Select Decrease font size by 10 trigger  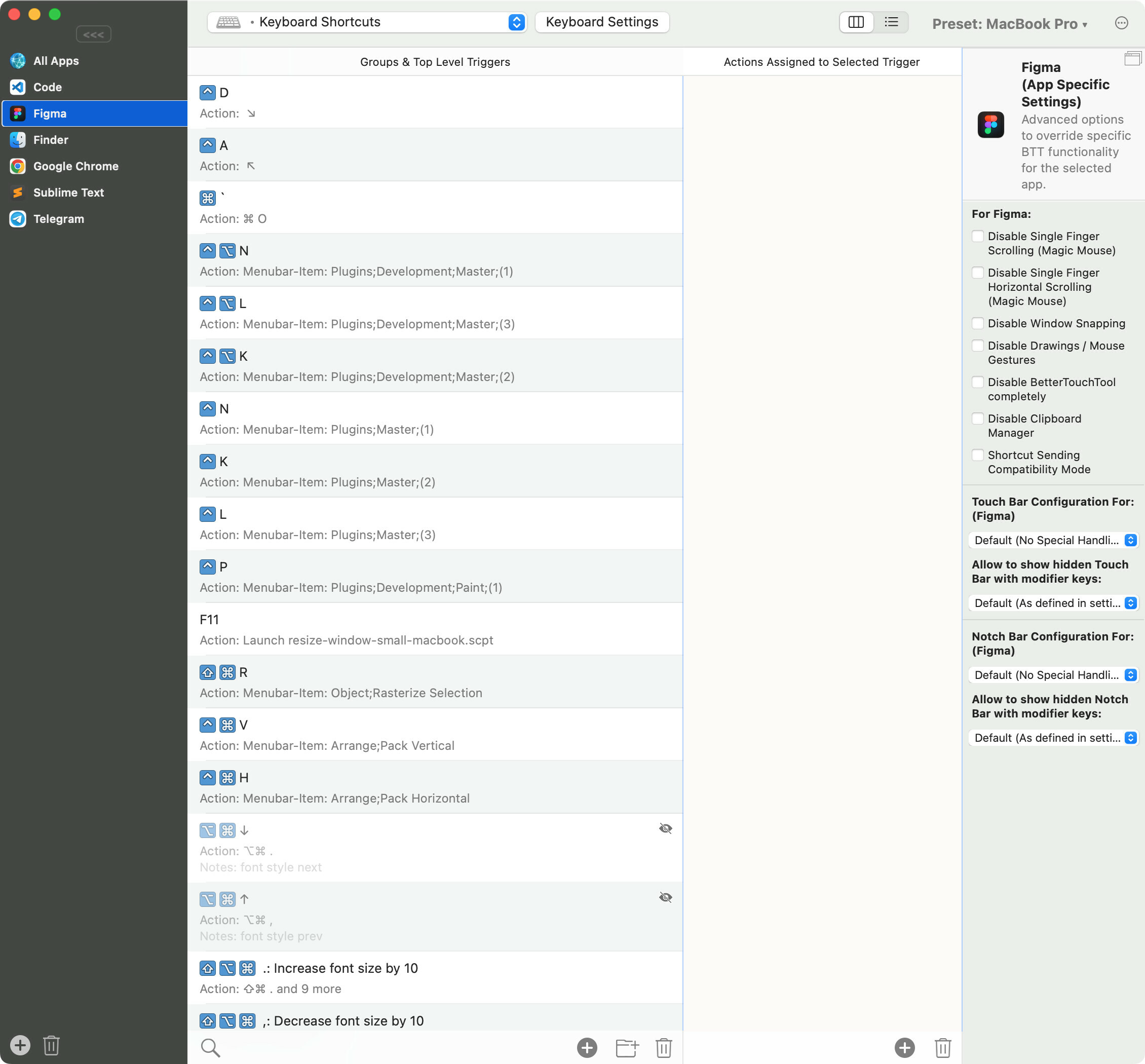pyautogui.click(x=435, y=1018)
